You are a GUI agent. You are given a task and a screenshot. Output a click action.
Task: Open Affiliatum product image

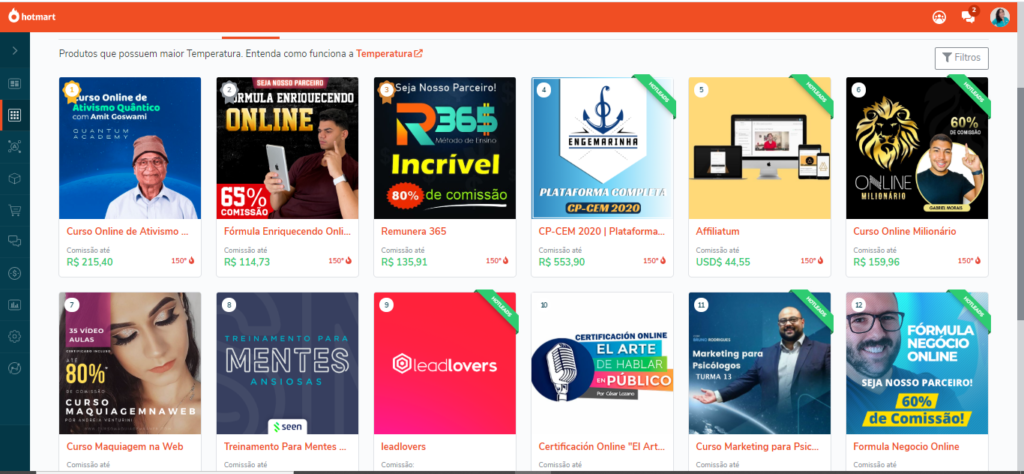pos(760,148)
